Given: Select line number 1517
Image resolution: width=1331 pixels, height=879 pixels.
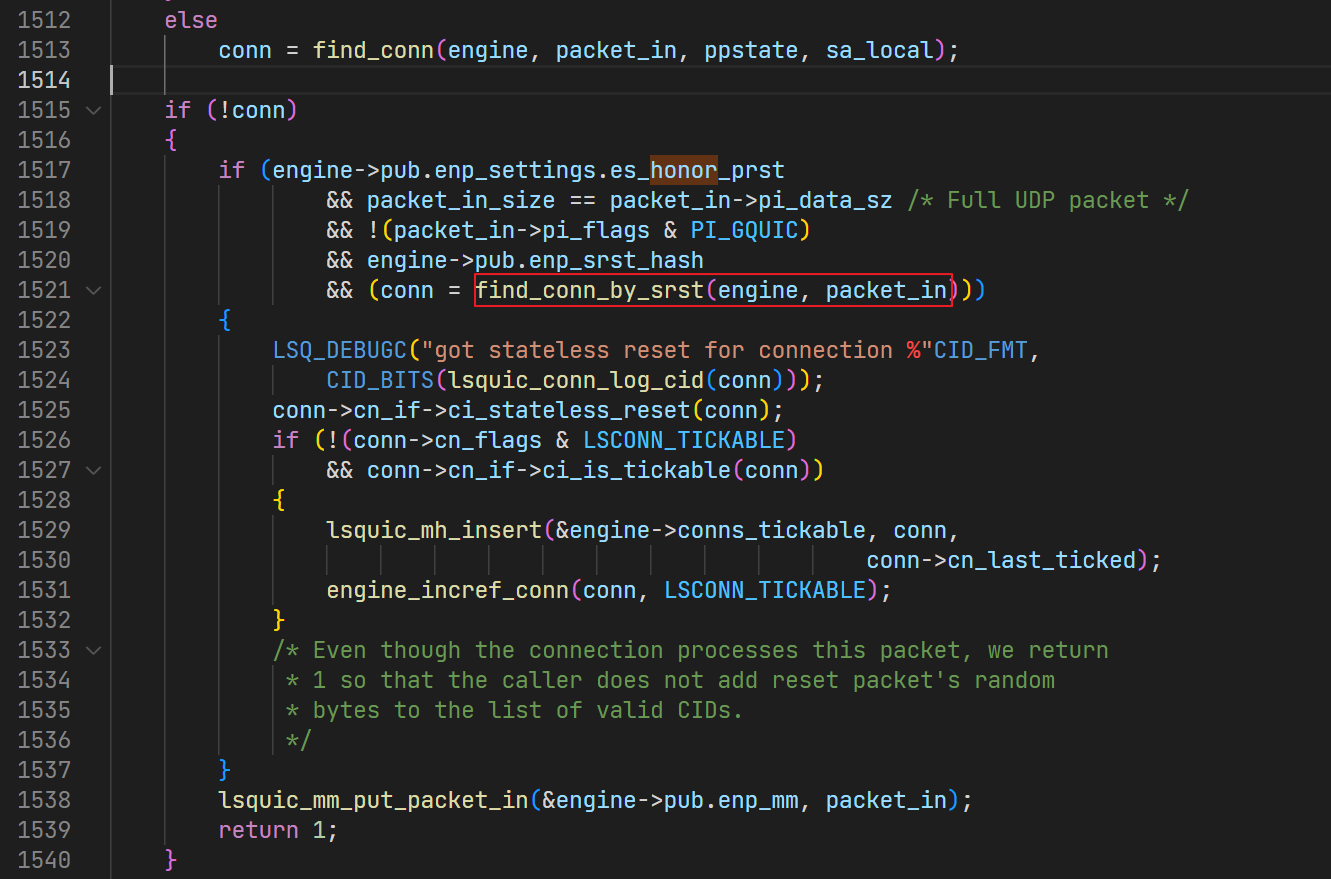Looking at the screenshot, I should 44,170.
